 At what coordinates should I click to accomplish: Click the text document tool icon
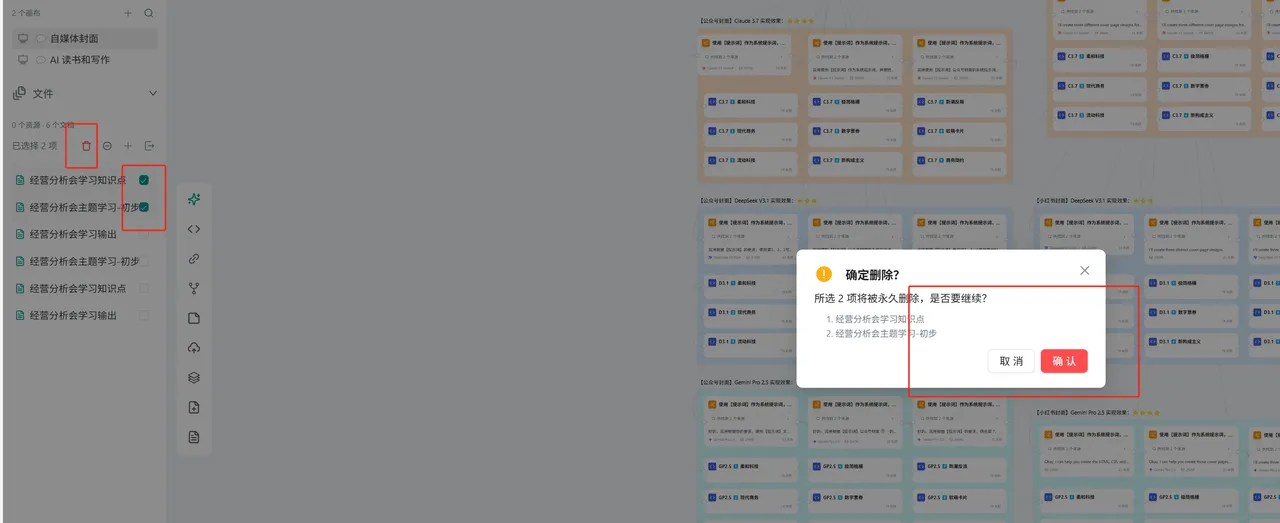[194, 437]
